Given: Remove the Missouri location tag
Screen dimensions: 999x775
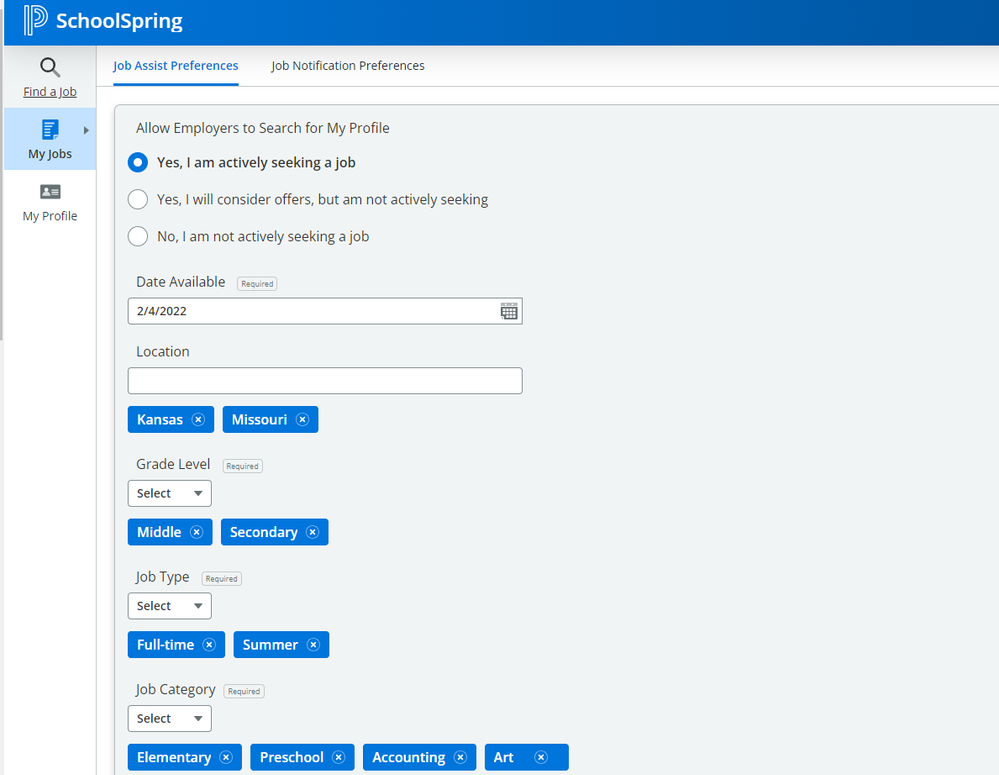Looking at the screenshot, I should [x=302, y=420].
